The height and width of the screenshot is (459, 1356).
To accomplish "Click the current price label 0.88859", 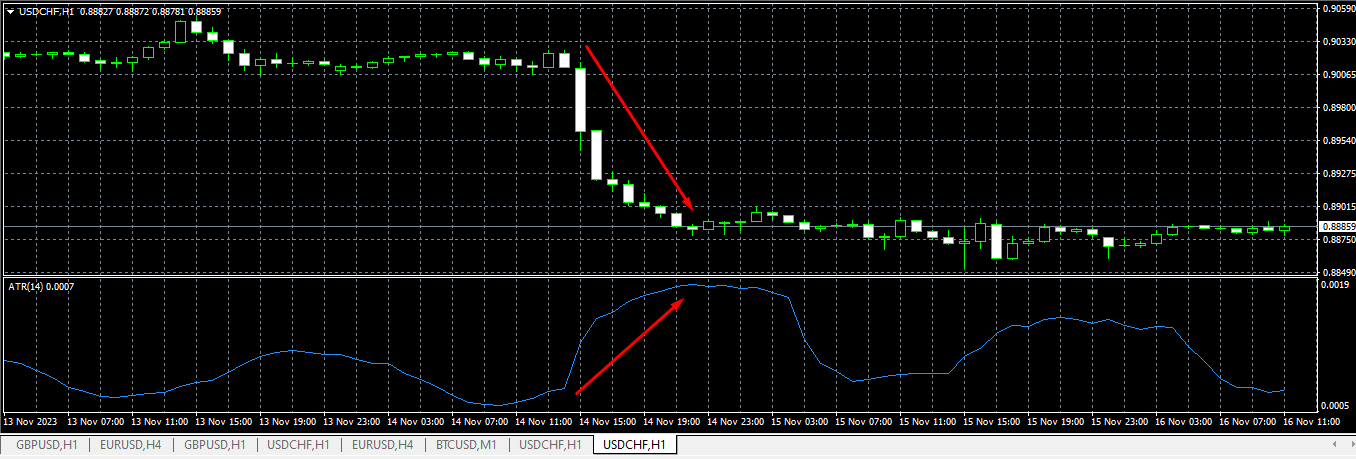I will coord(1336,227).
